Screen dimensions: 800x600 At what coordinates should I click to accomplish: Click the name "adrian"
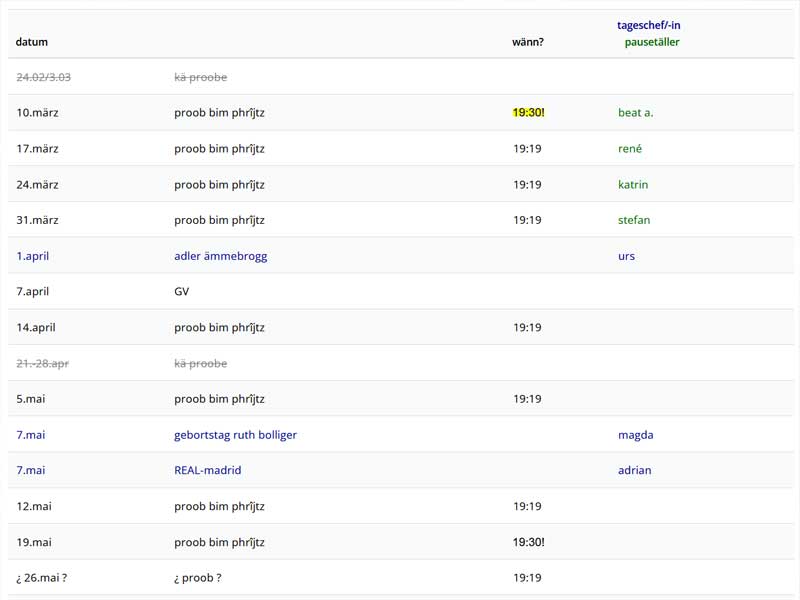click(x=634, y=470)
